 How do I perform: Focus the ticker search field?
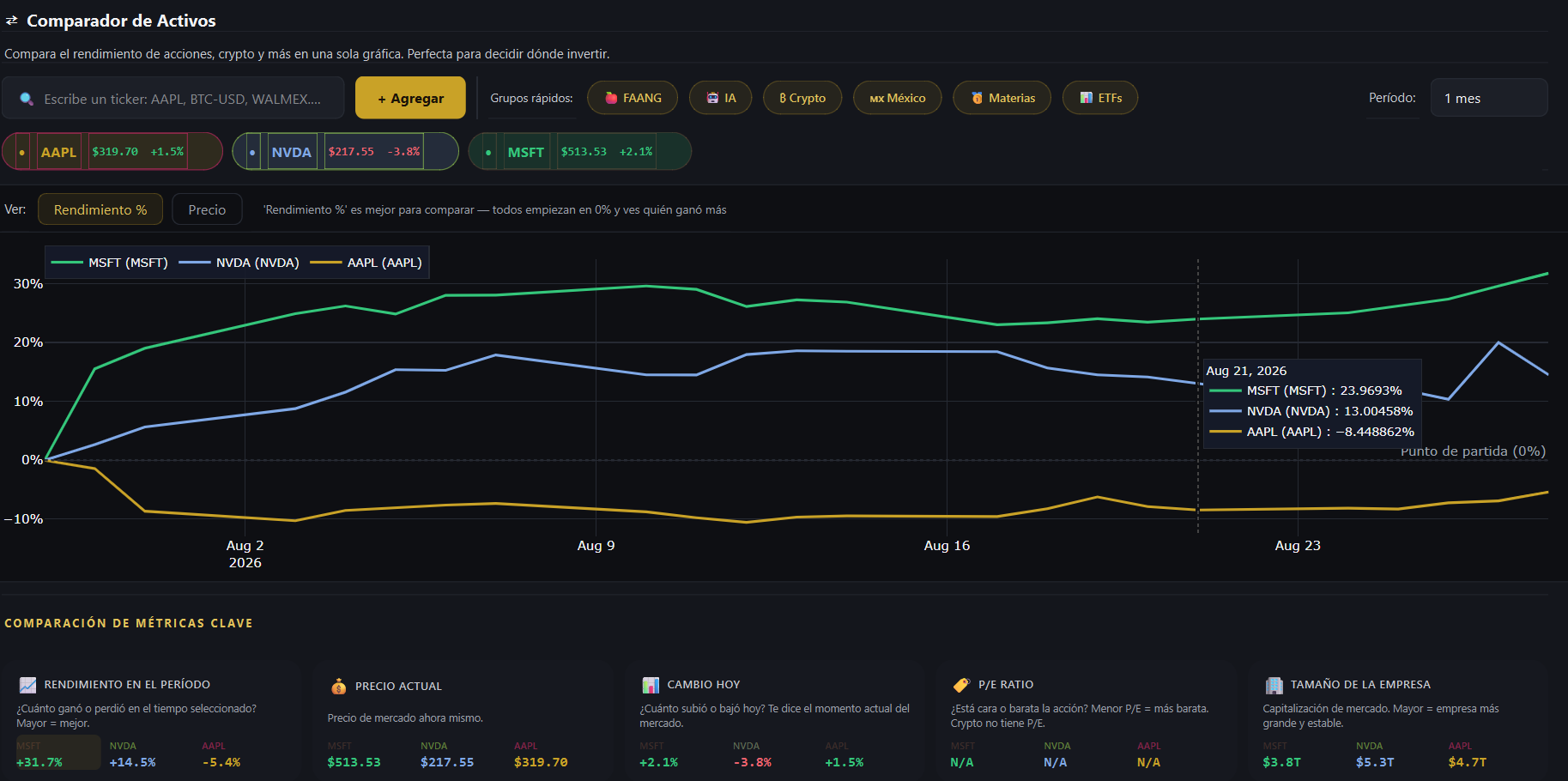173,98
